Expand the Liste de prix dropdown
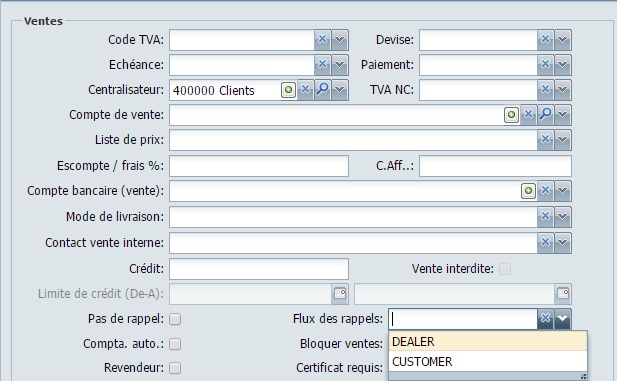The height and width of the screenshot is (381, 617). (x=563, y=140)
